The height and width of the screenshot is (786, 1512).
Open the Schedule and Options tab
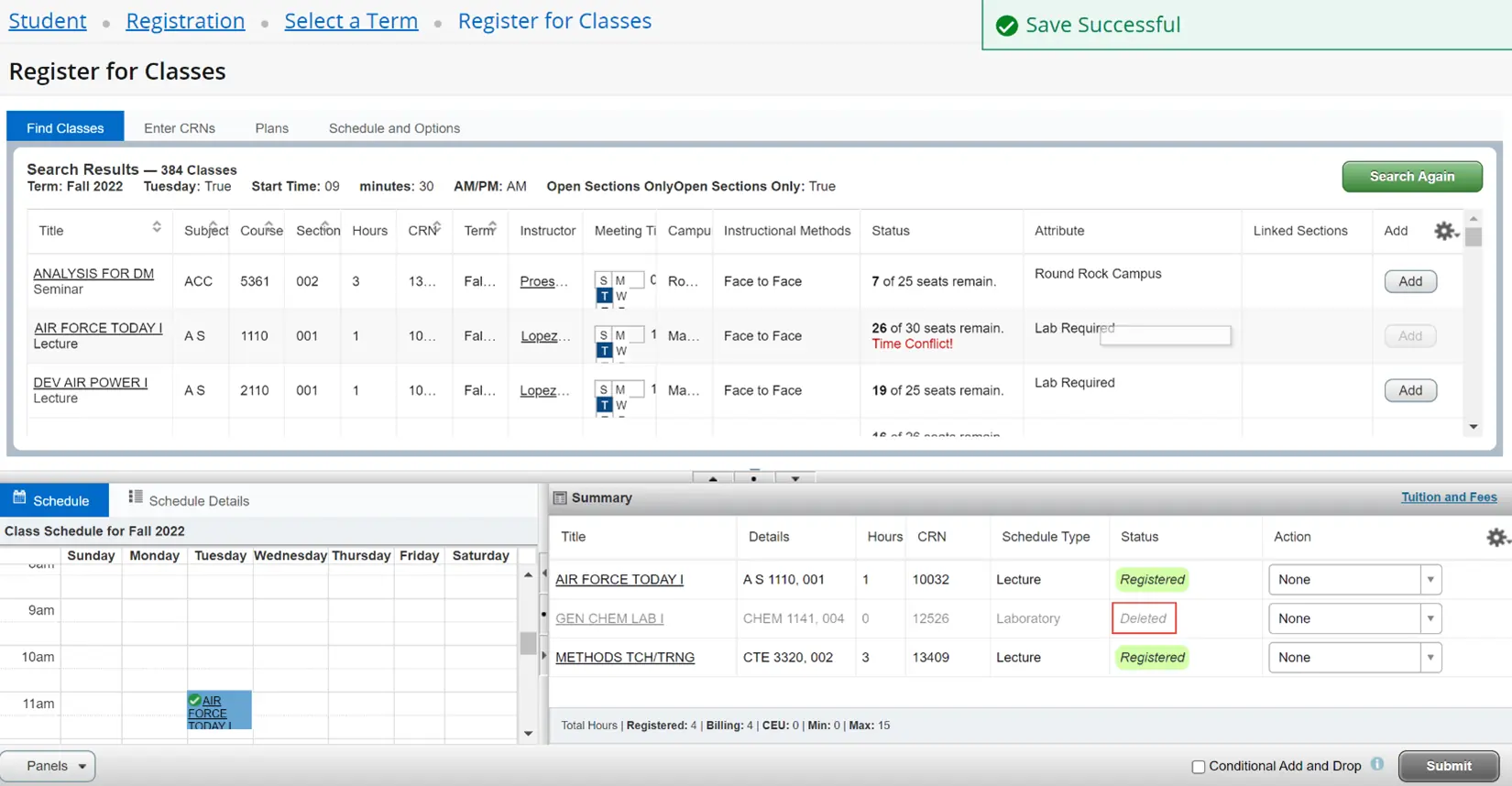[x=394, y=128]
